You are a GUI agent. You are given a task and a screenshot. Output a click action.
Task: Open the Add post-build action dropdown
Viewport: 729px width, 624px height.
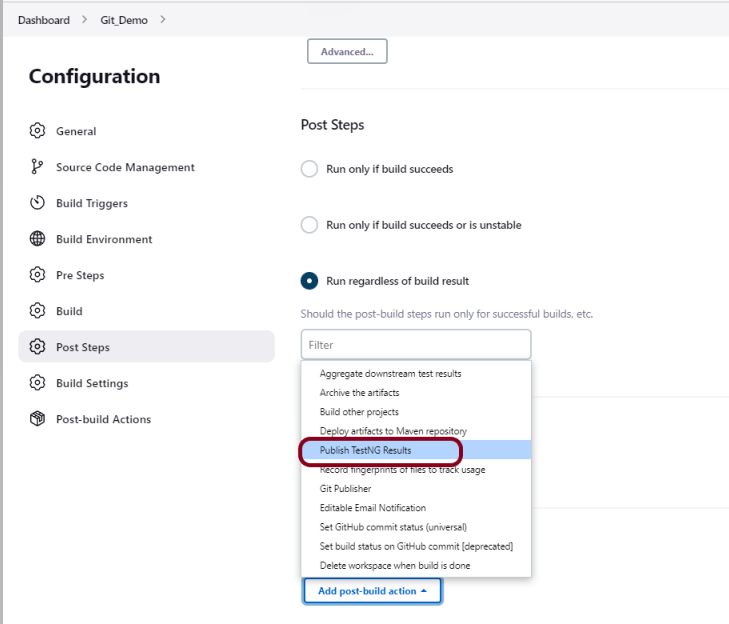click(372, 591)
